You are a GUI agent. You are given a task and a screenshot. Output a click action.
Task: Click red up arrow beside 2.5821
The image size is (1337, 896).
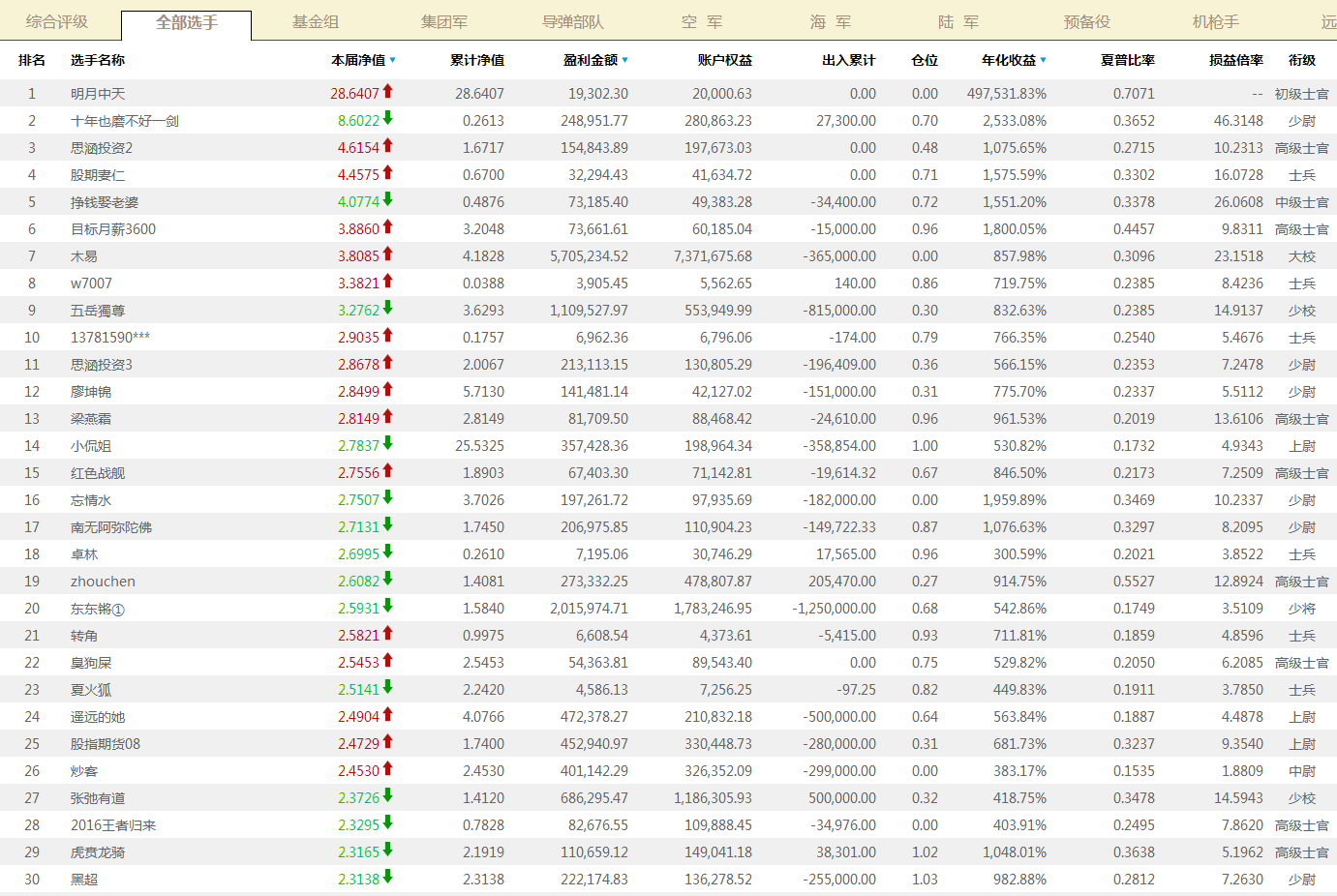pyautogui.click(x=388, y=633)
